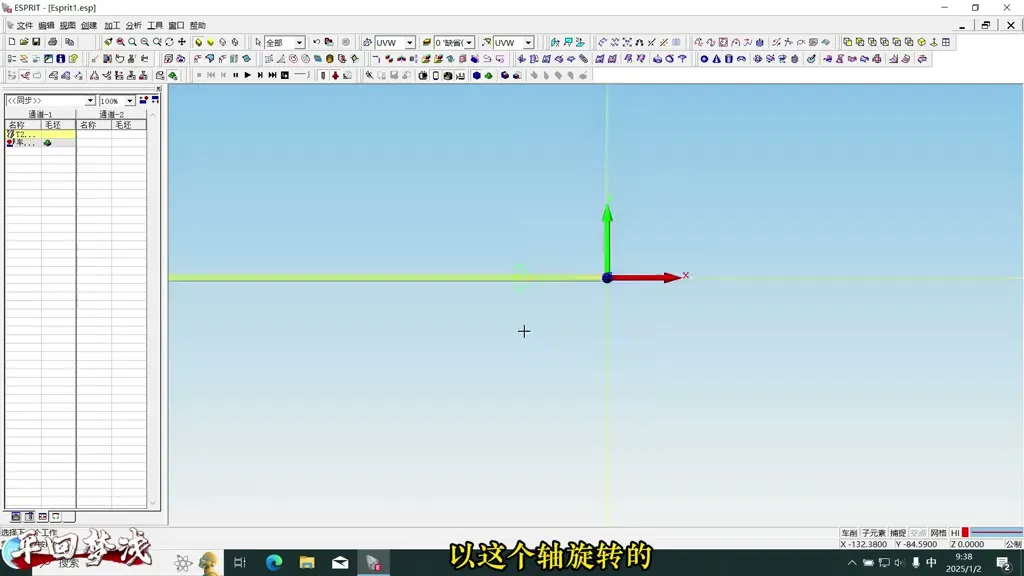Screen dimensions: 1024x576
Task: Click the blue info icon in toolbar
Action: click(60, 59)
